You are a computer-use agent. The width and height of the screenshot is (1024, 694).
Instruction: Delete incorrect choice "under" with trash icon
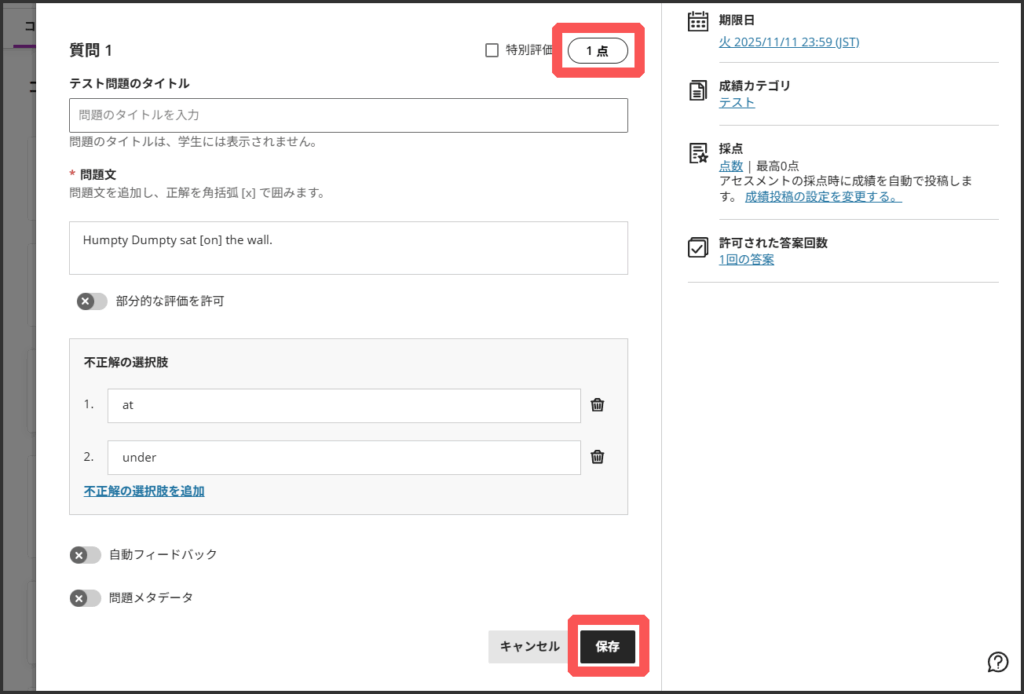[x=597, y=457]
